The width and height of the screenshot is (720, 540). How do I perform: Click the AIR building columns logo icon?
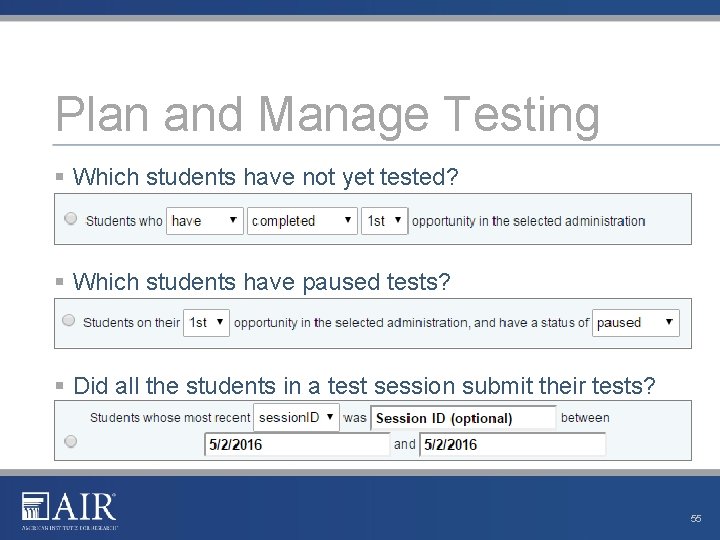(35, 507)
